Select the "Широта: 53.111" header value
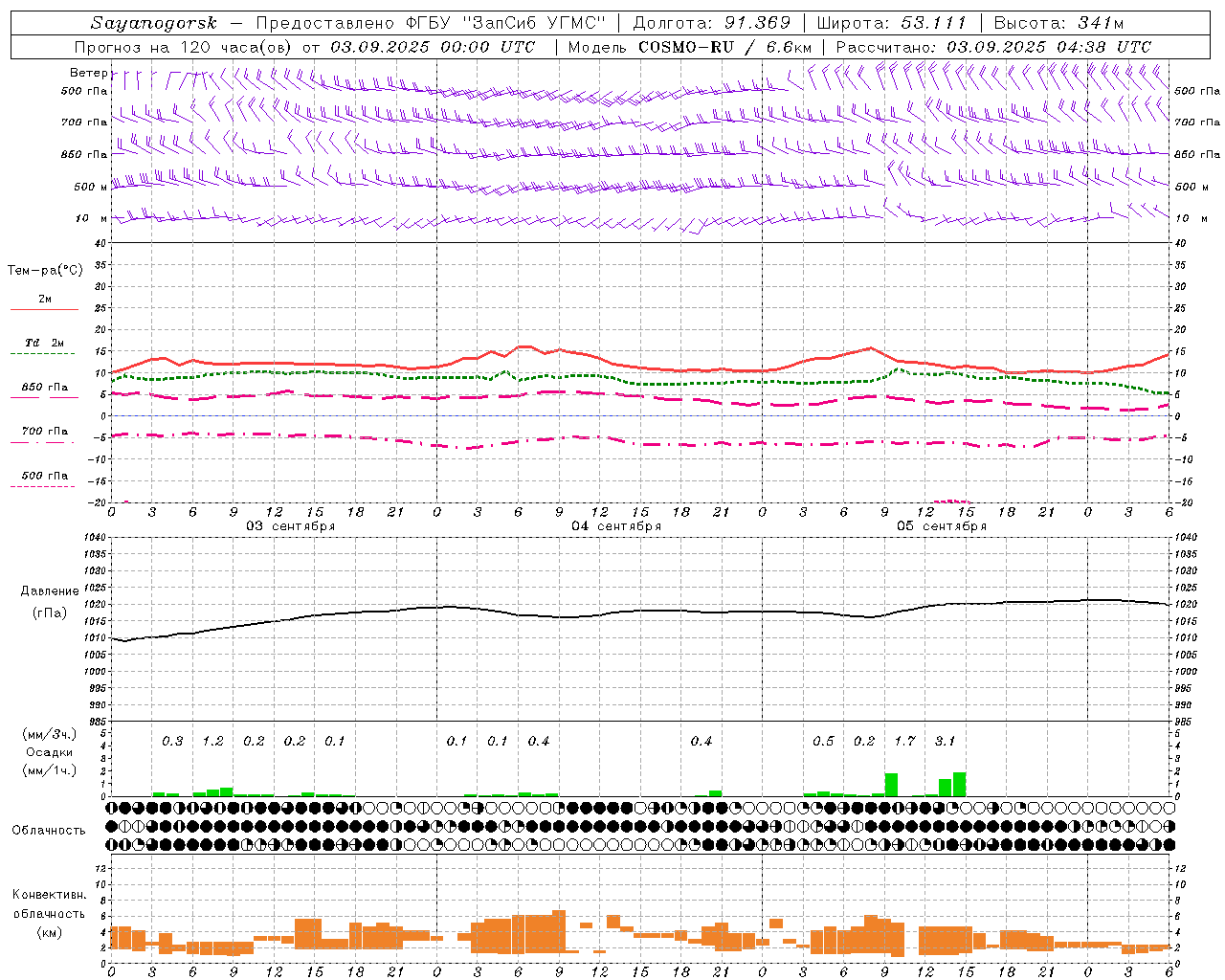The image size is (1225, 980). [x=892, y=23]
